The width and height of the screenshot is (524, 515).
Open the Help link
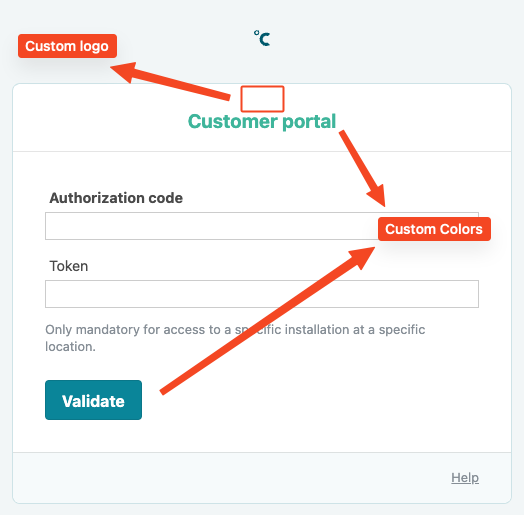click(465, 478)
